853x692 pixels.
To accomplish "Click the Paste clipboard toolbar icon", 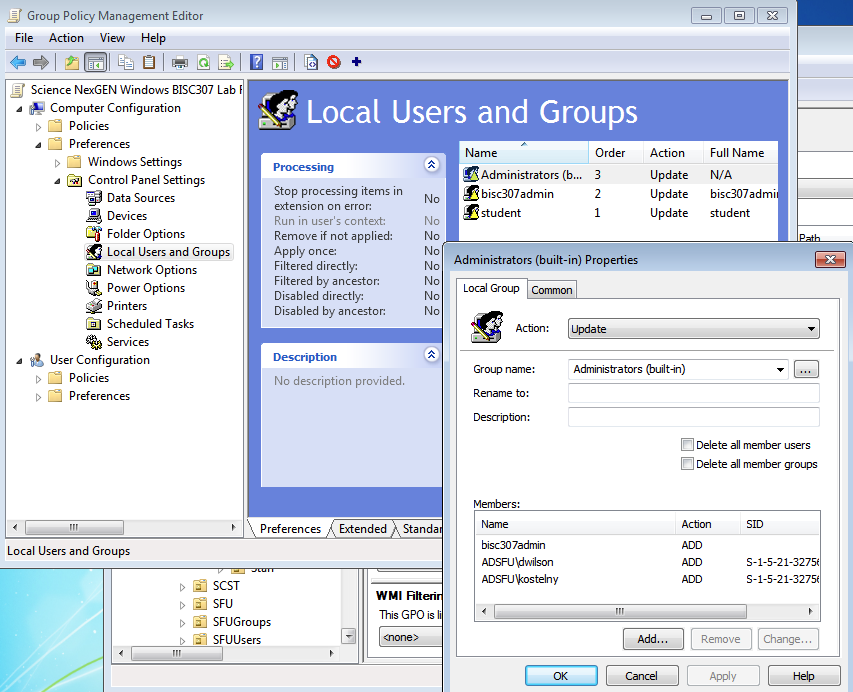I will click(149, 62).
